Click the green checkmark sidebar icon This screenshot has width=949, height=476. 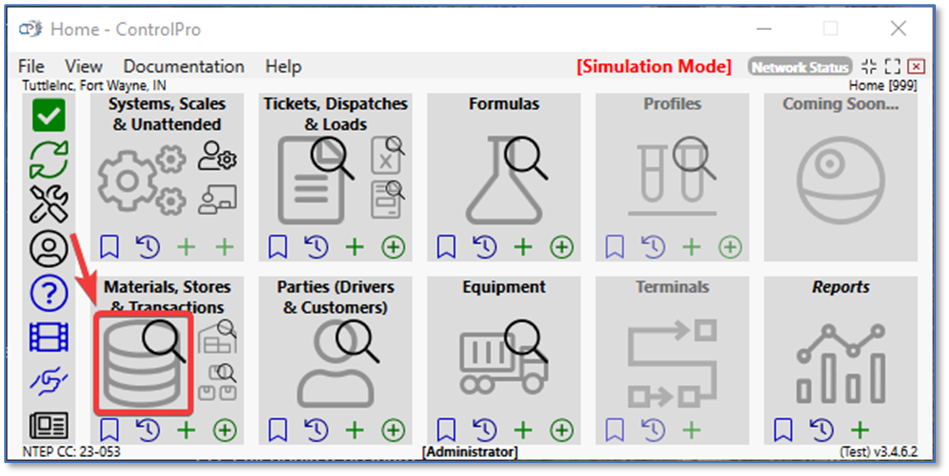[48, 116]
